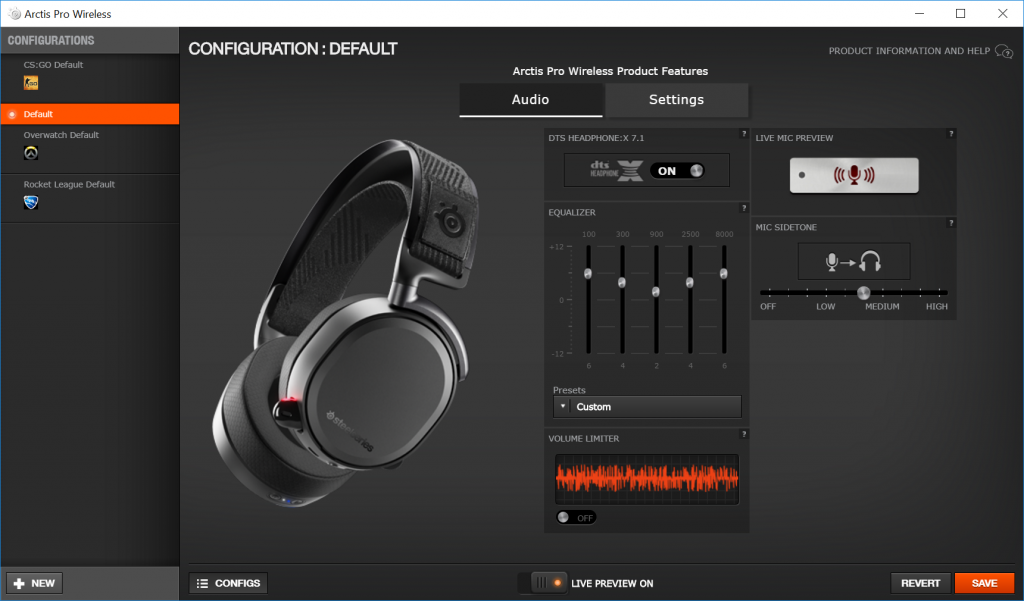The width and height of the screenshot is (1024, 601).
Task: Switch to the Settings tab
Action: pyautogui.click(x=677, y=100)
